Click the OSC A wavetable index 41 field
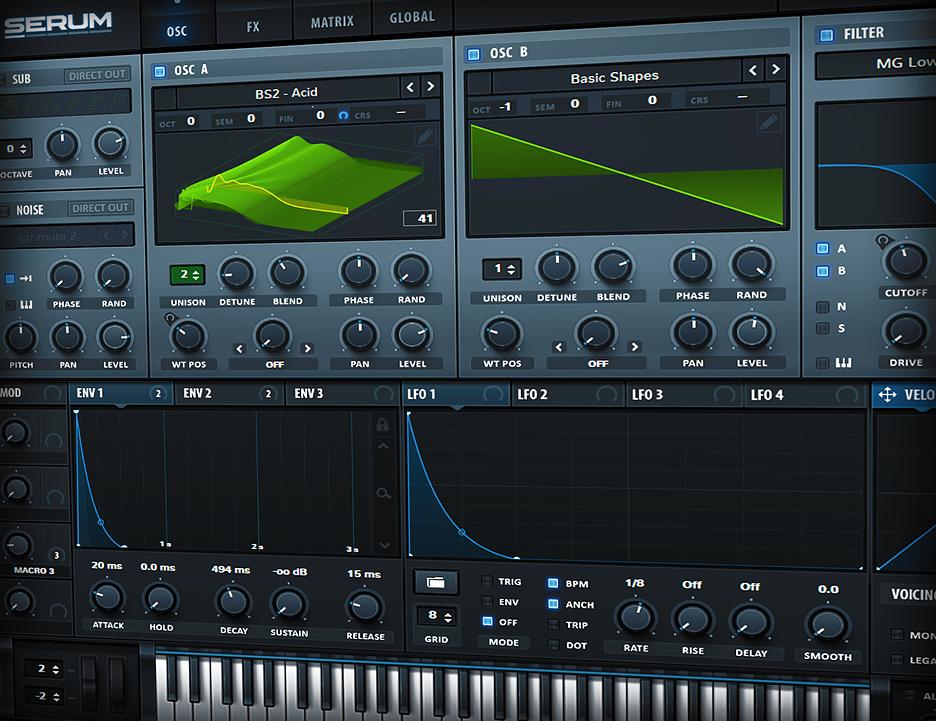The image size is (936, 721). (x=420, y=218)
